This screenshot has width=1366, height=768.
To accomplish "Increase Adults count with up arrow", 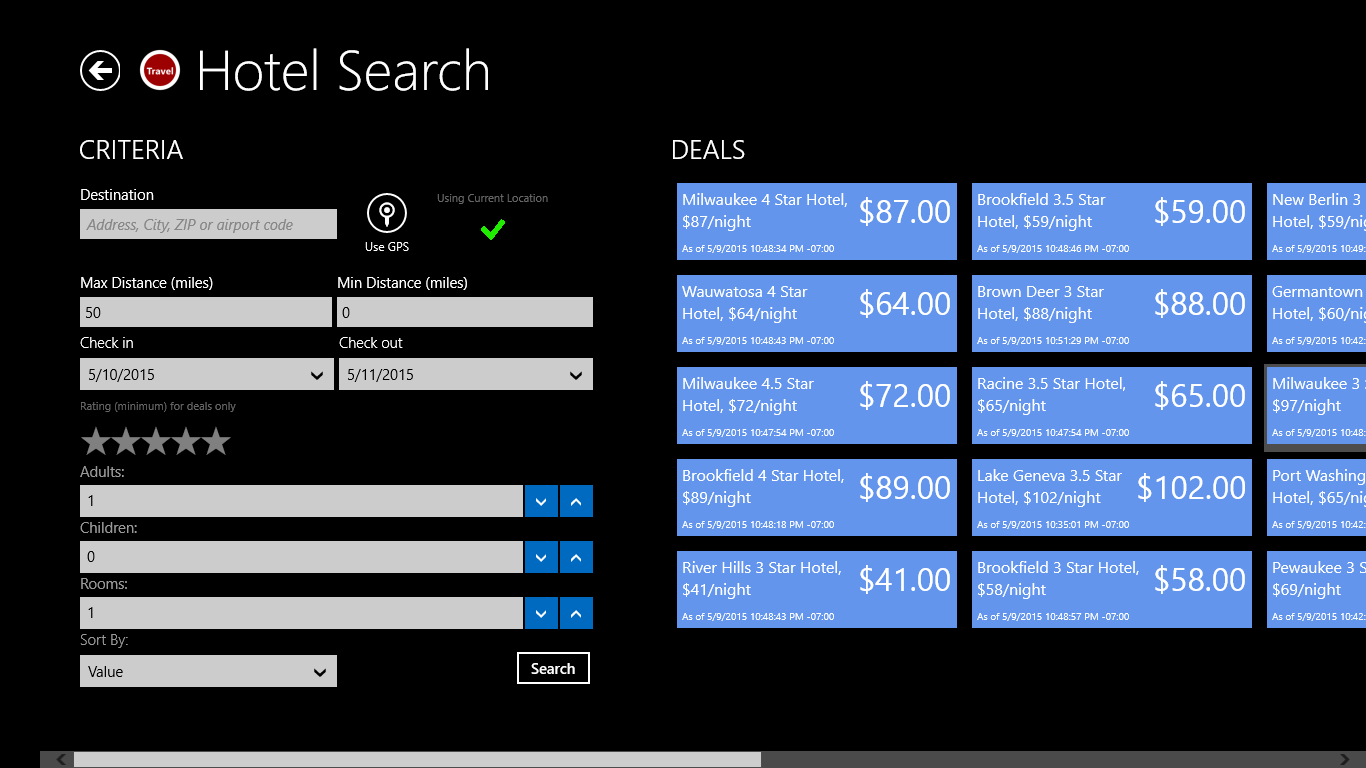I will click(x=576, y=501).
